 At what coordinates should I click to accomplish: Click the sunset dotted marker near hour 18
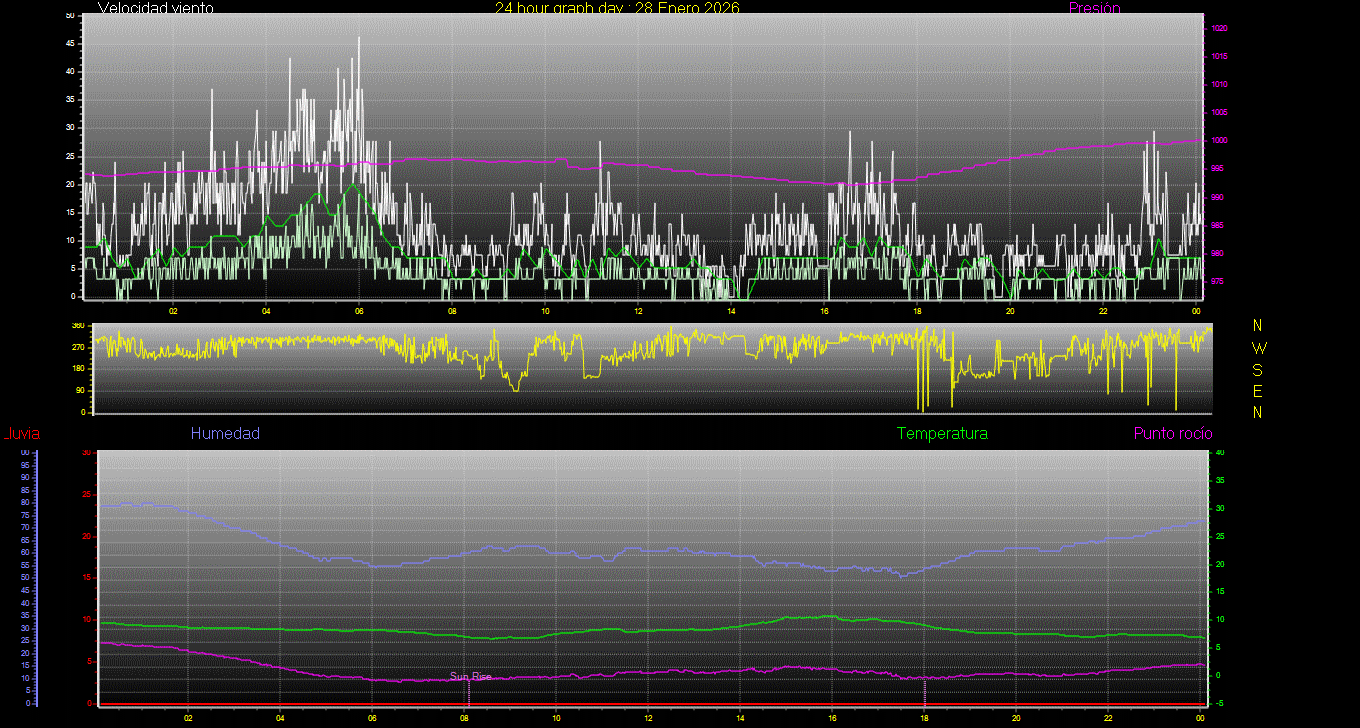point(924,692)
